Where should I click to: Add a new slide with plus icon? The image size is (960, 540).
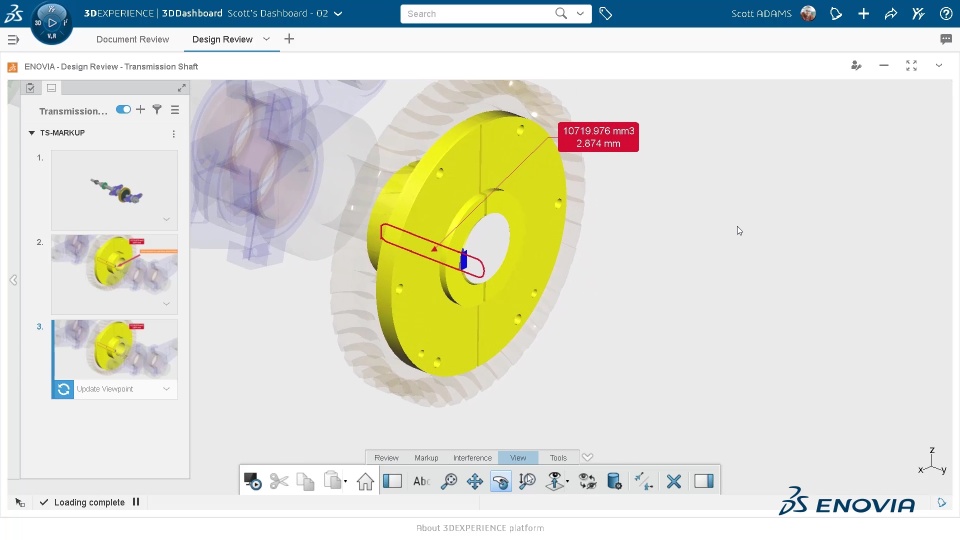click(x=140, y=110)
